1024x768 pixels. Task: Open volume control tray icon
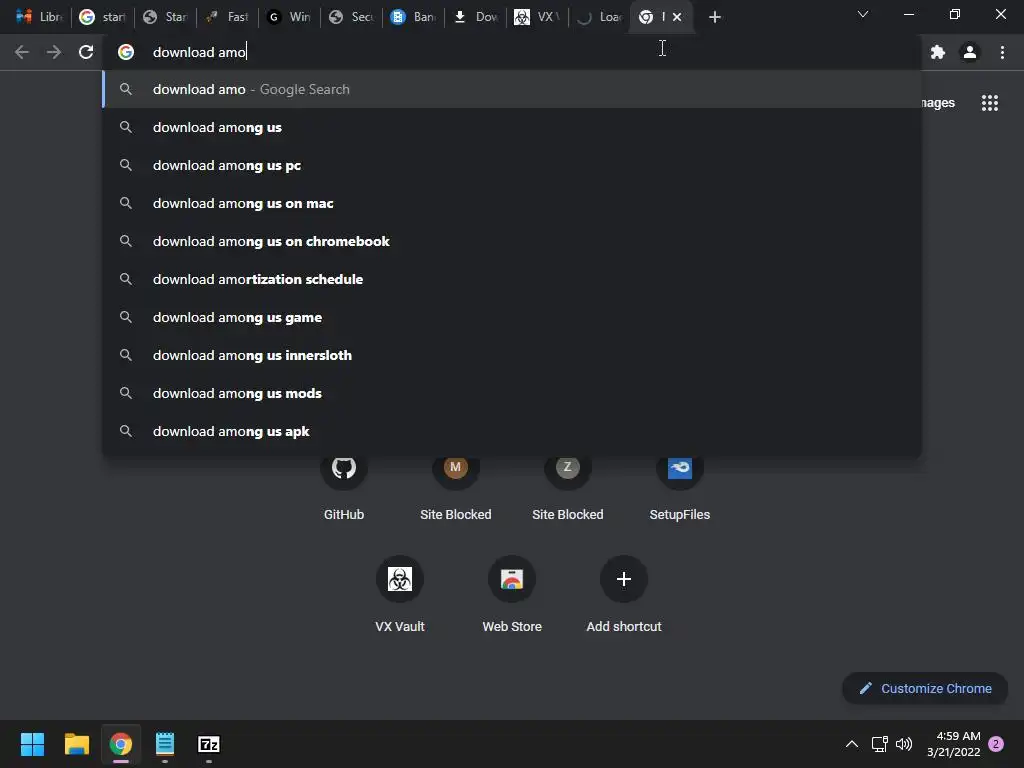pos(904,744)
